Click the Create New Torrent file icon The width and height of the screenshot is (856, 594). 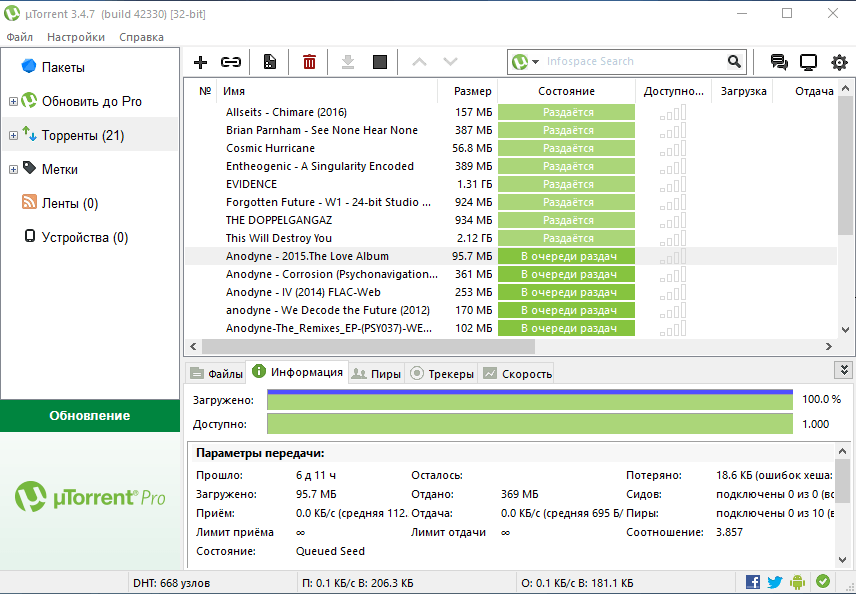point(270,62)
